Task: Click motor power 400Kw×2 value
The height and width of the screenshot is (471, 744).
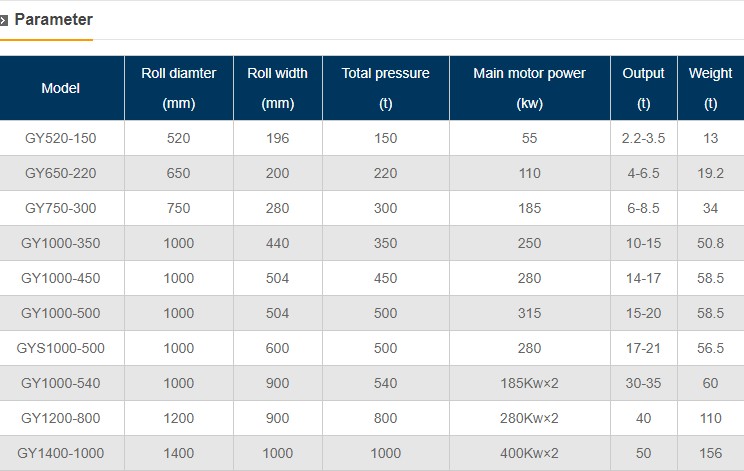Action: point(530,453)
